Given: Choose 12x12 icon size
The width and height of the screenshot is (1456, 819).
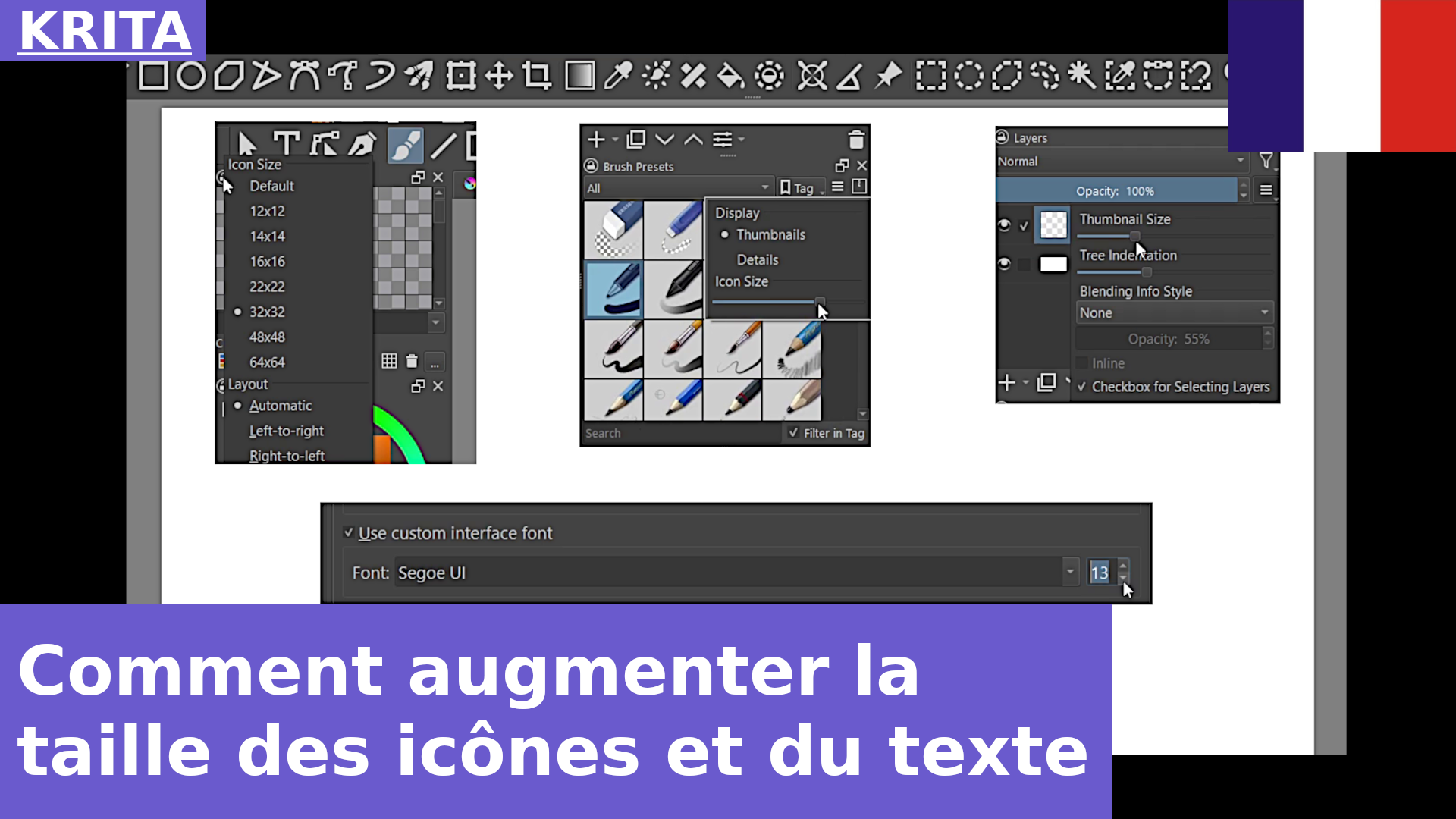Looking at the screenshot, I should click(x=267, y=211).
